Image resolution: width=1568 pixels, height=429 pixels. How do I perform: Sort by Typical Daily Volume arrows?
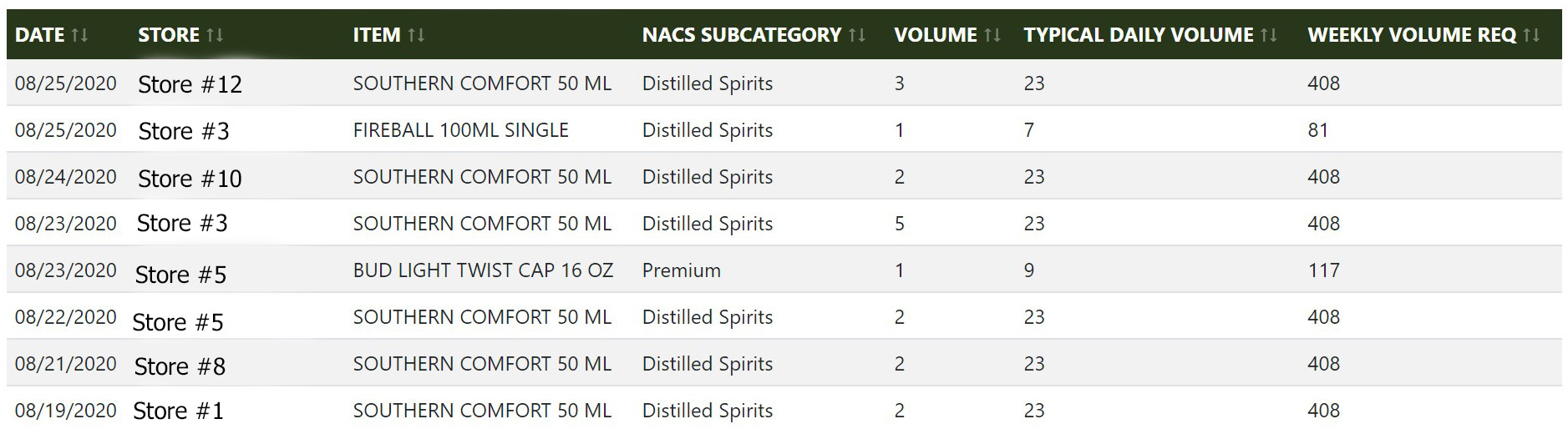(1269, 35)
